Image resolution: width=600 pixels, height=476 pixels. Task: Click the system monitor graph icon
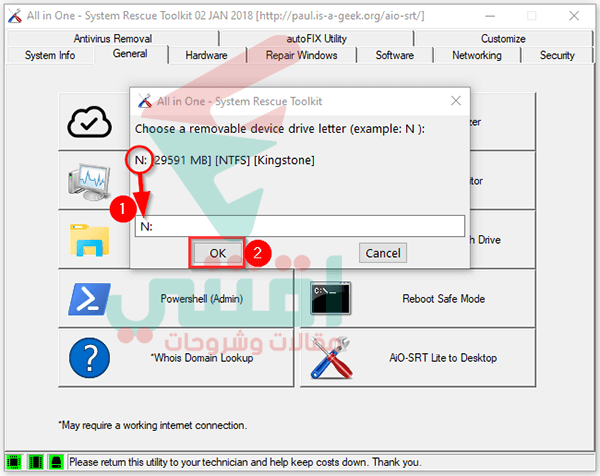pyautogui.click(x=90, y=181)
